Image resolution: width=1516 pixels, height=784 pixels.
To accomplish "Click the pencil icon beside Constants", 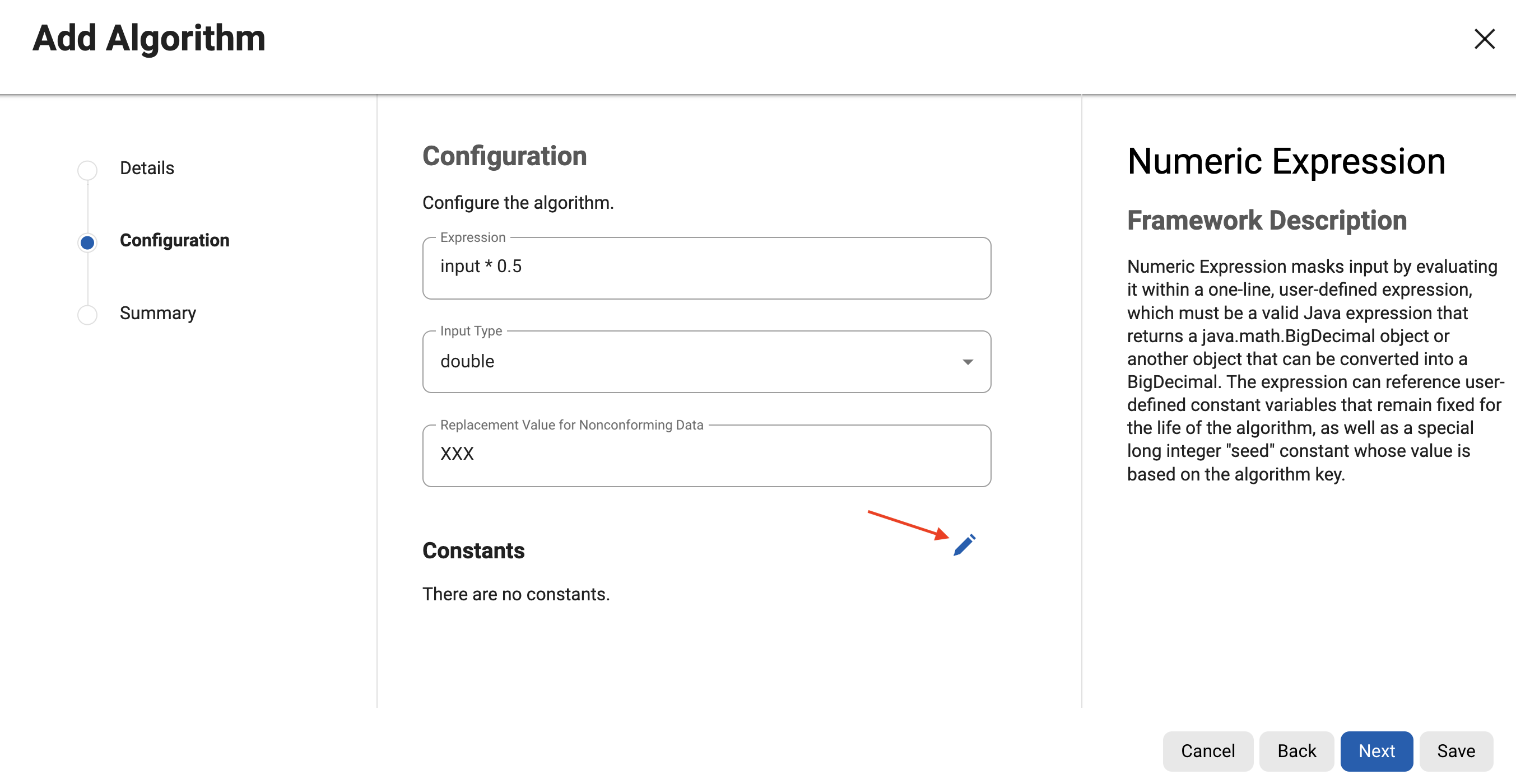I will point(964,545).
